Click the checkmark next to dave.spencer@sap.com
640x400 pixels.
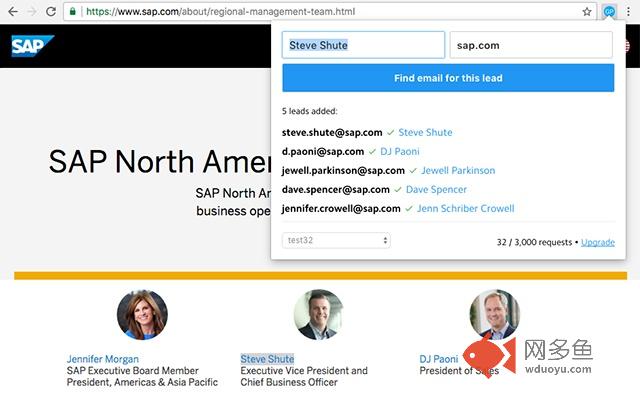(398, 190)
